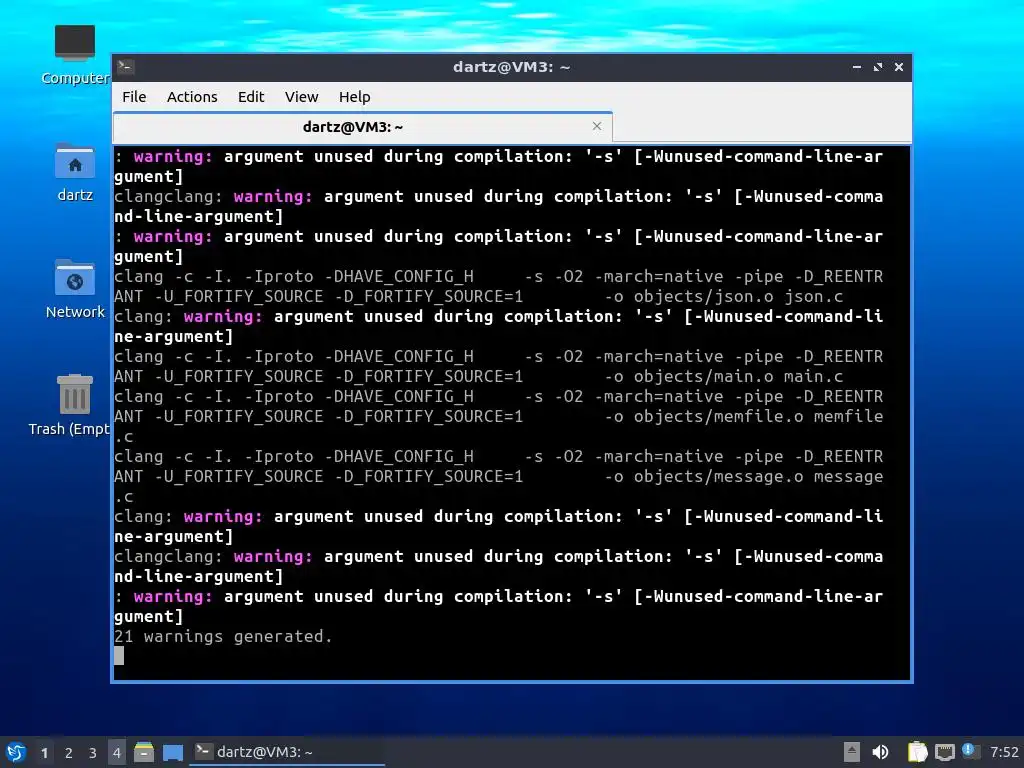The width and height of the screenshot is (1024, 768).
Task: Open the Edit menu
Action: click(x=251, y=97)
